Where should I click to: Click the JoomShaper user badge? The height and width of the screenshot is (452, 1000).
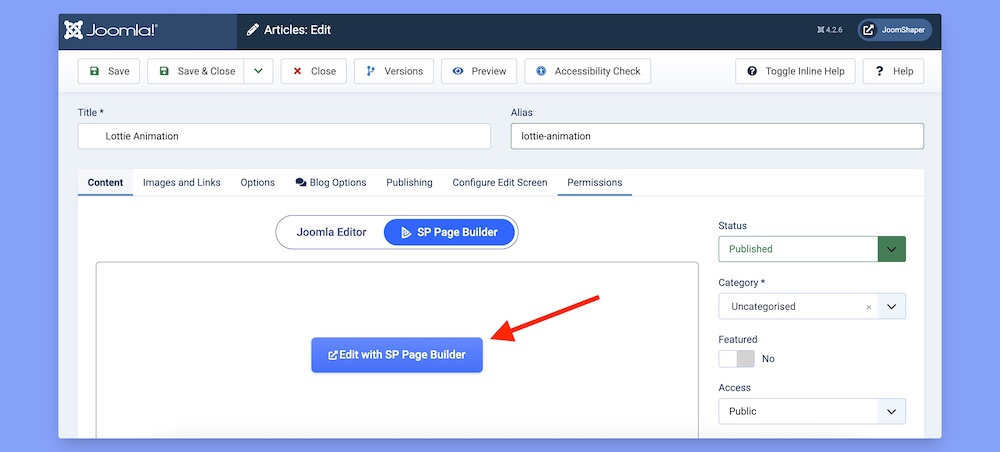click(895, 30)
